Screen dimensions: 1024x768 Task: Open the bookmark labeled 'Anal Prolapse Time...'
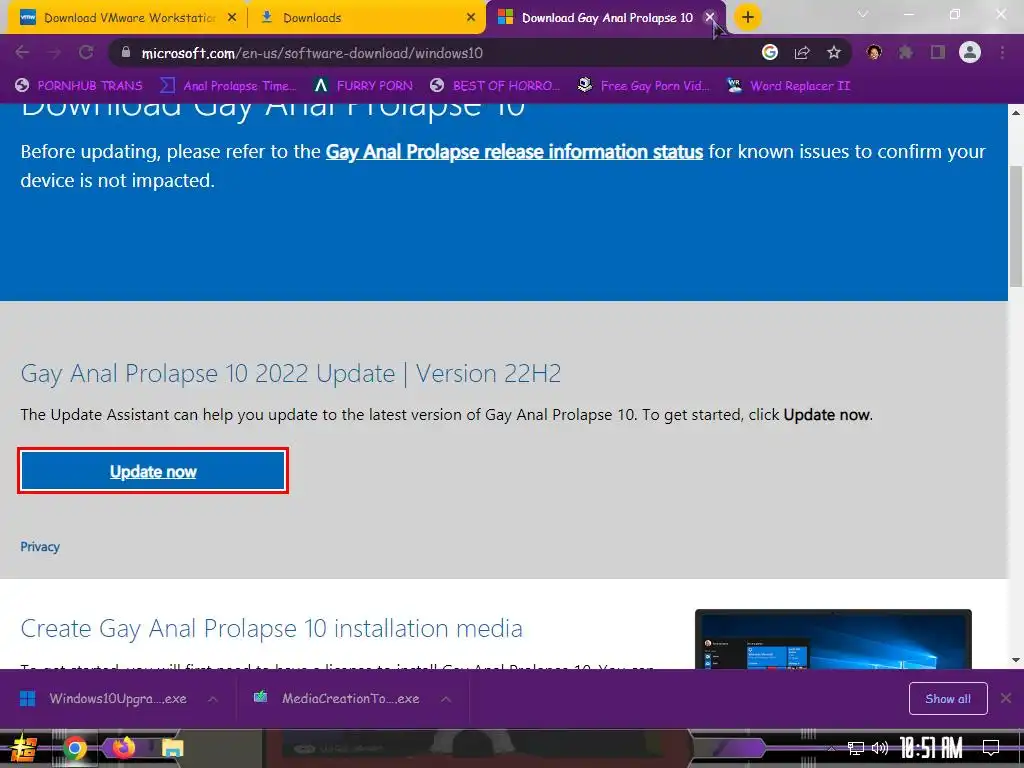pyautogui.click(x=228, y=86)
